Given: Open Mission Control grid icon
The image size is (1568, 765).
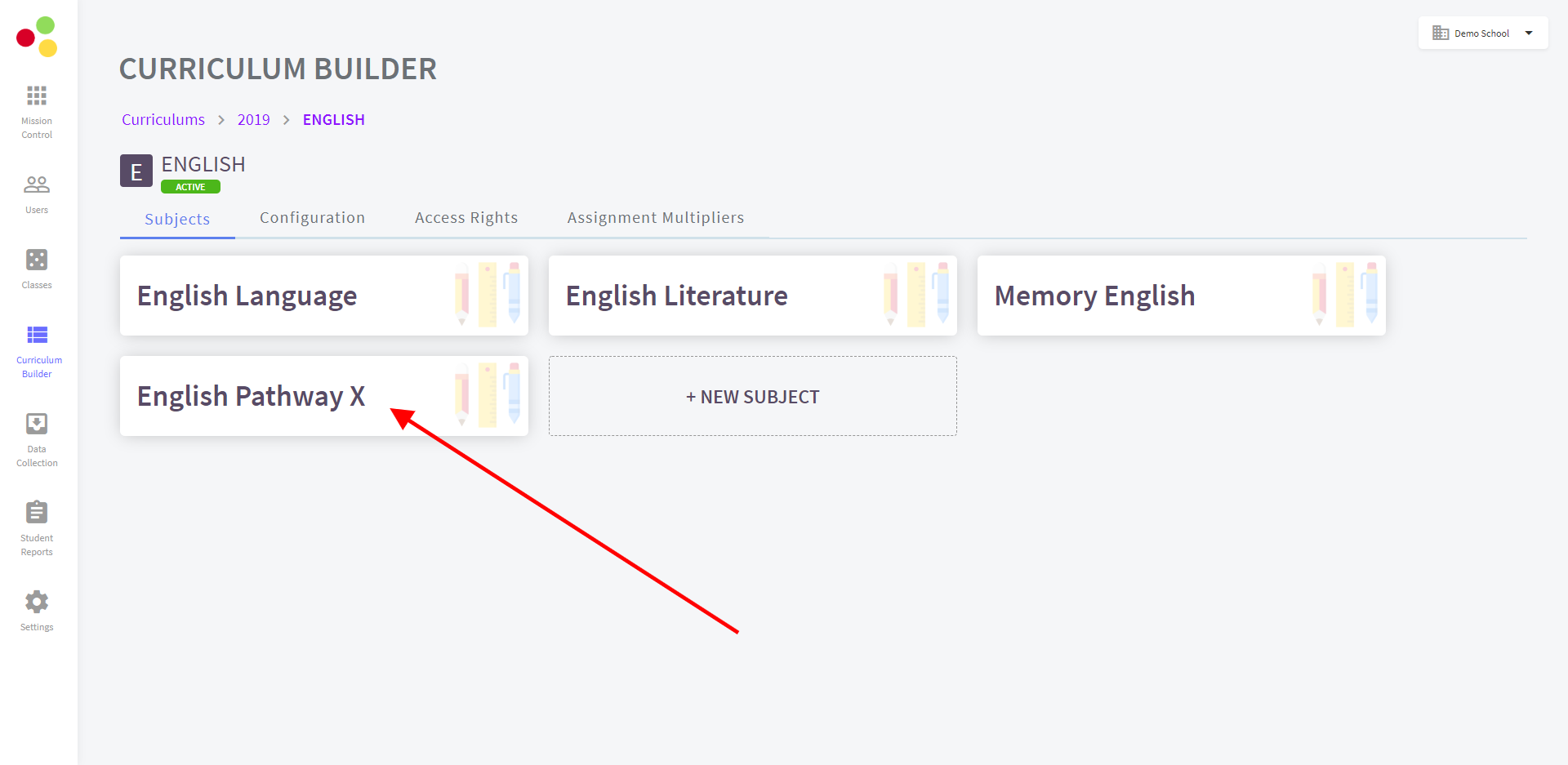Looking at the screenshot, I should click(x=37, y=96).
